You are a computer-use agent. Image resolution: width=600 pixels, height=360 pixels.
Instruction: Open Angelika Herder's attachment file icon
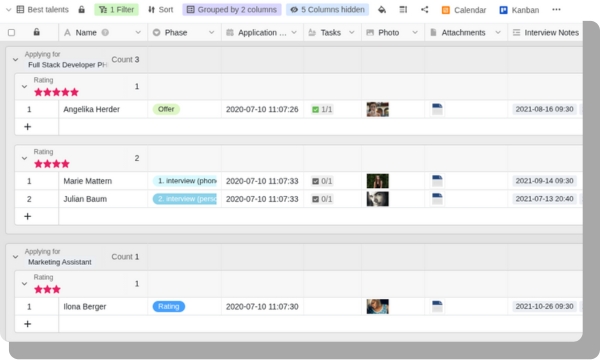(x=437, y=109)
